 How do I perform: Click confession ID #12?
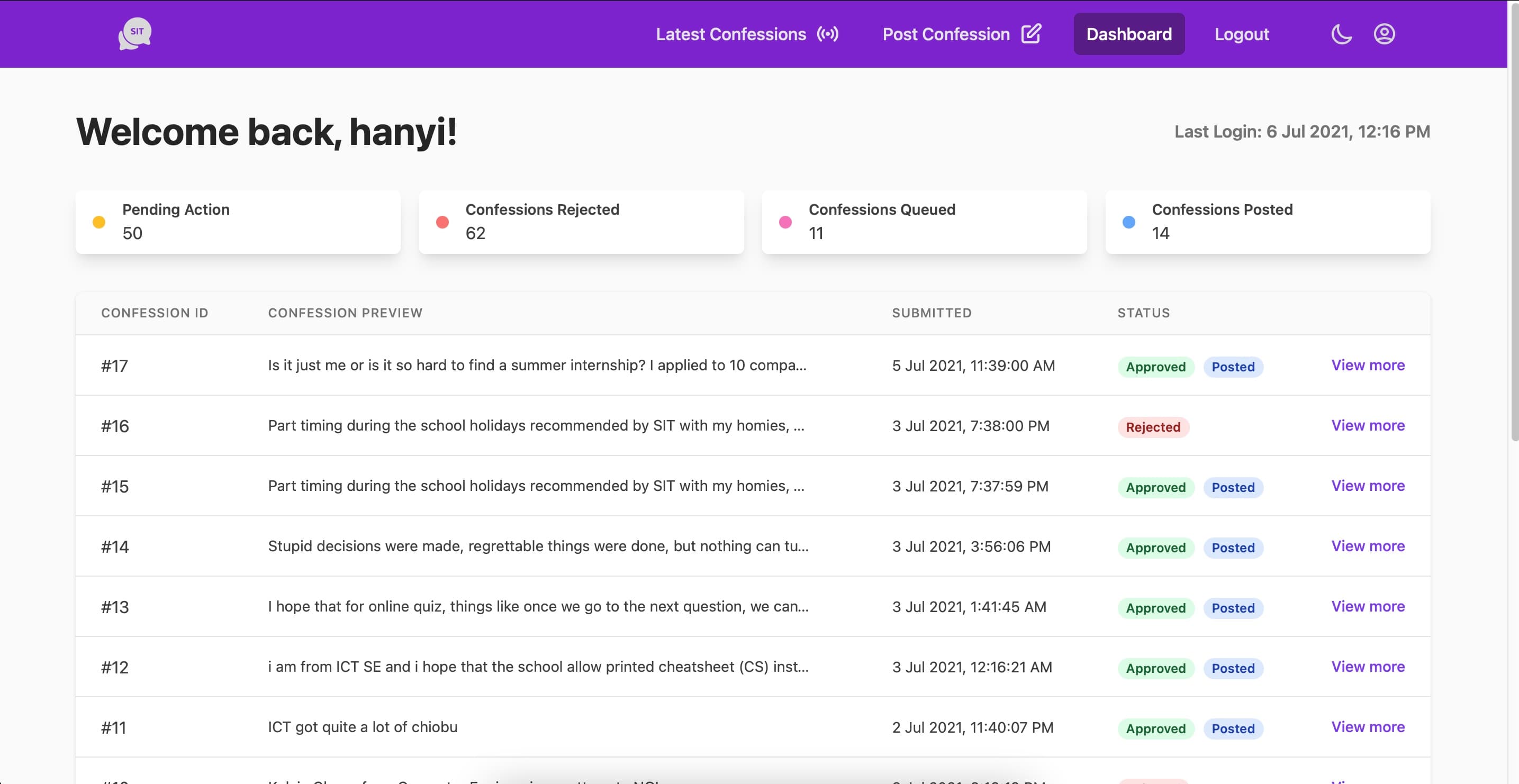(x=114, y=667)
